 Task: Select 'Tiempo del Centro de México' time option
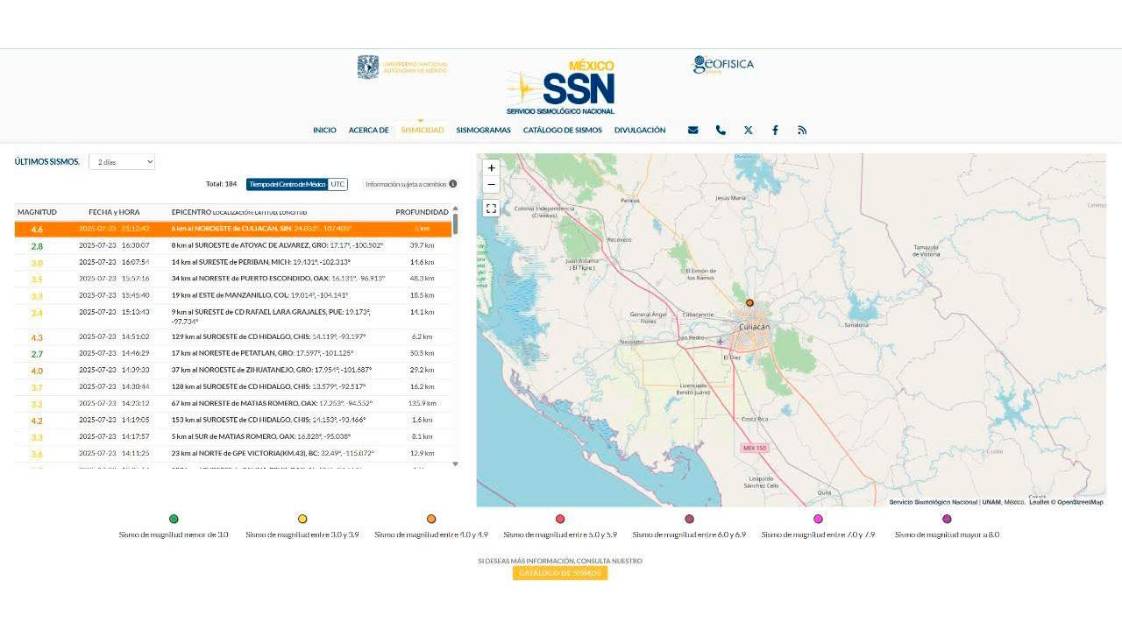point(286,184)
